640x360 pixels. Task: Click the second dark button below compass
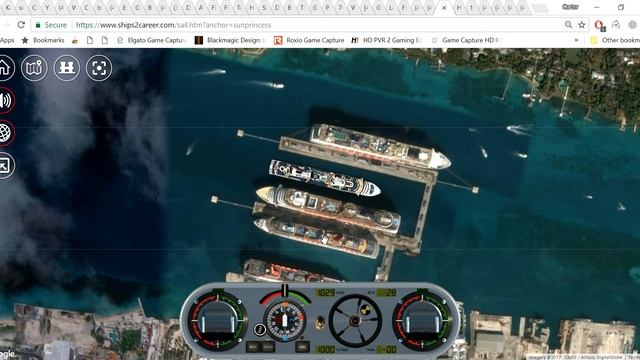pyautogui.click(x=267, y=347)
